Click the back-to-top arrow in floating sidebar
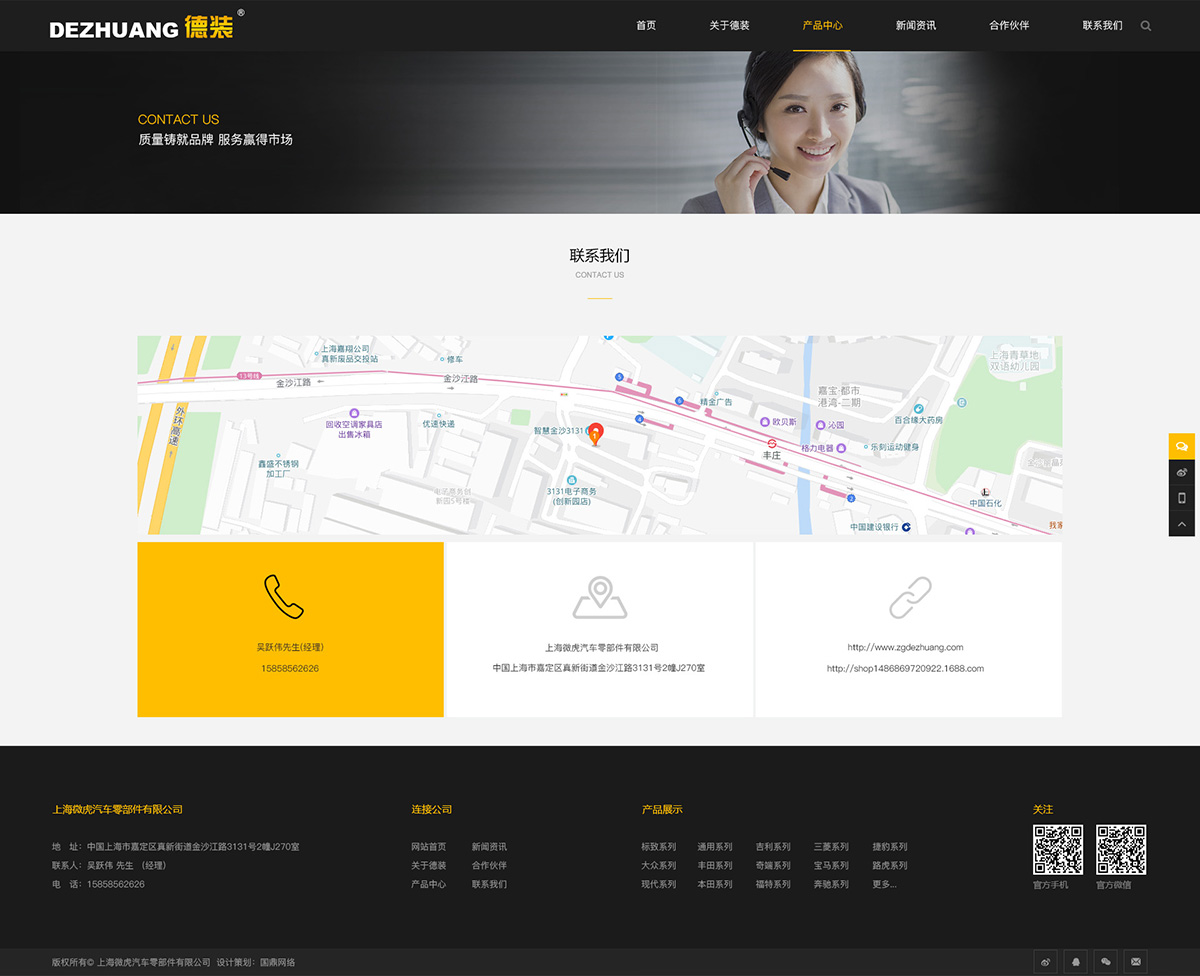 [x=1181, y=524]
